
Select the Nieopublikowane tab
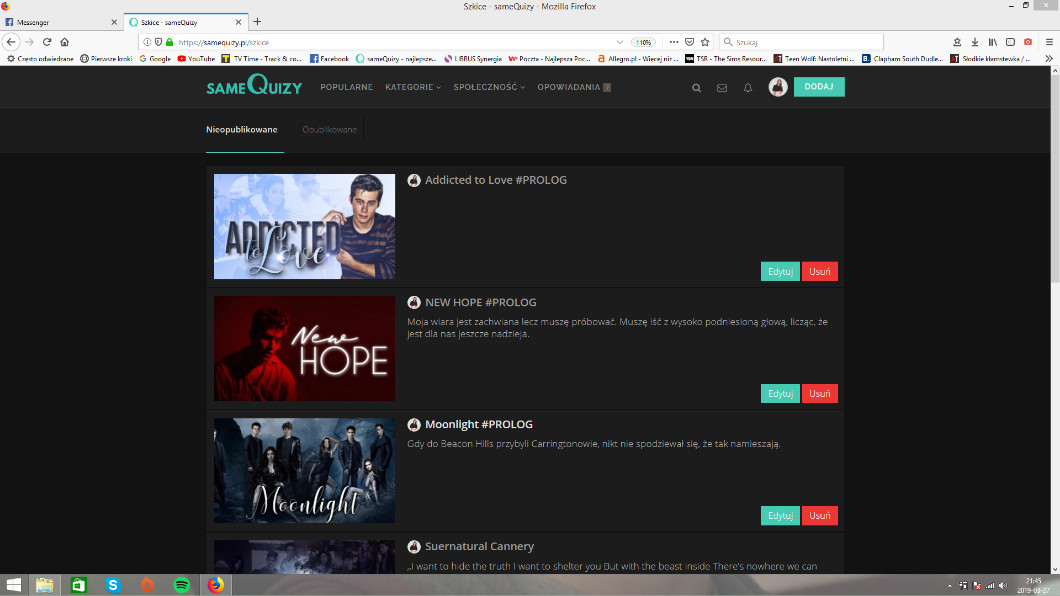[x=242, y=130]
